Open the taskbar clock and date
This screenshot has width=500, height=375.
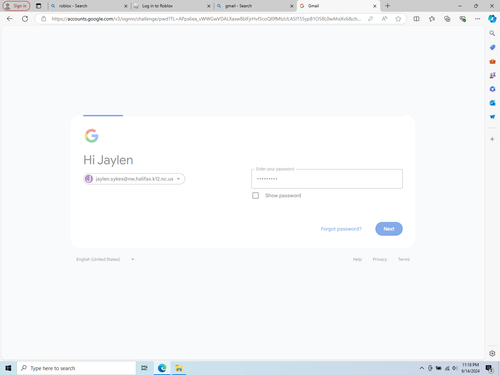pyautogui.click(x=470, y=368)
